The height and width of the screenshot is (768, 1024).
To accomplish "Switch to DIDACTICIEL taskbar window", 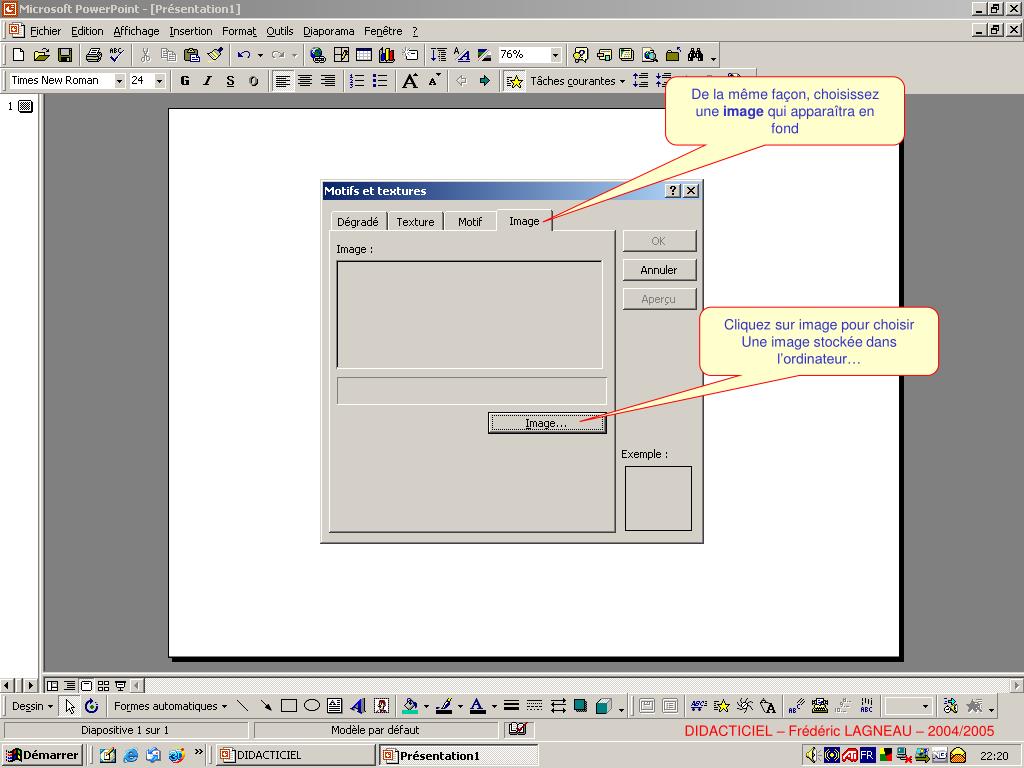I will [296, 755].
